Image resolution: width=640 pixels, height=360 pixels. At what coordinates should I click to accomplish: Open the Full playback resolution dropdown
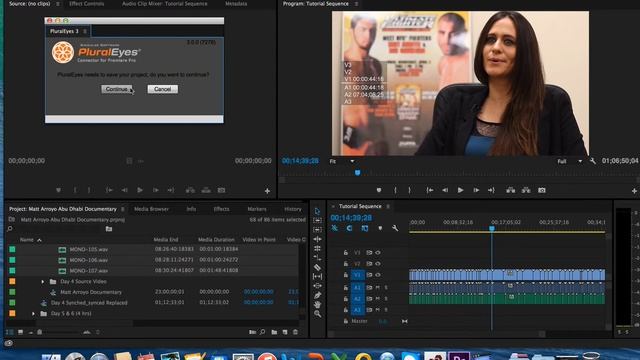pyautogui.click(x=569, y=161)
